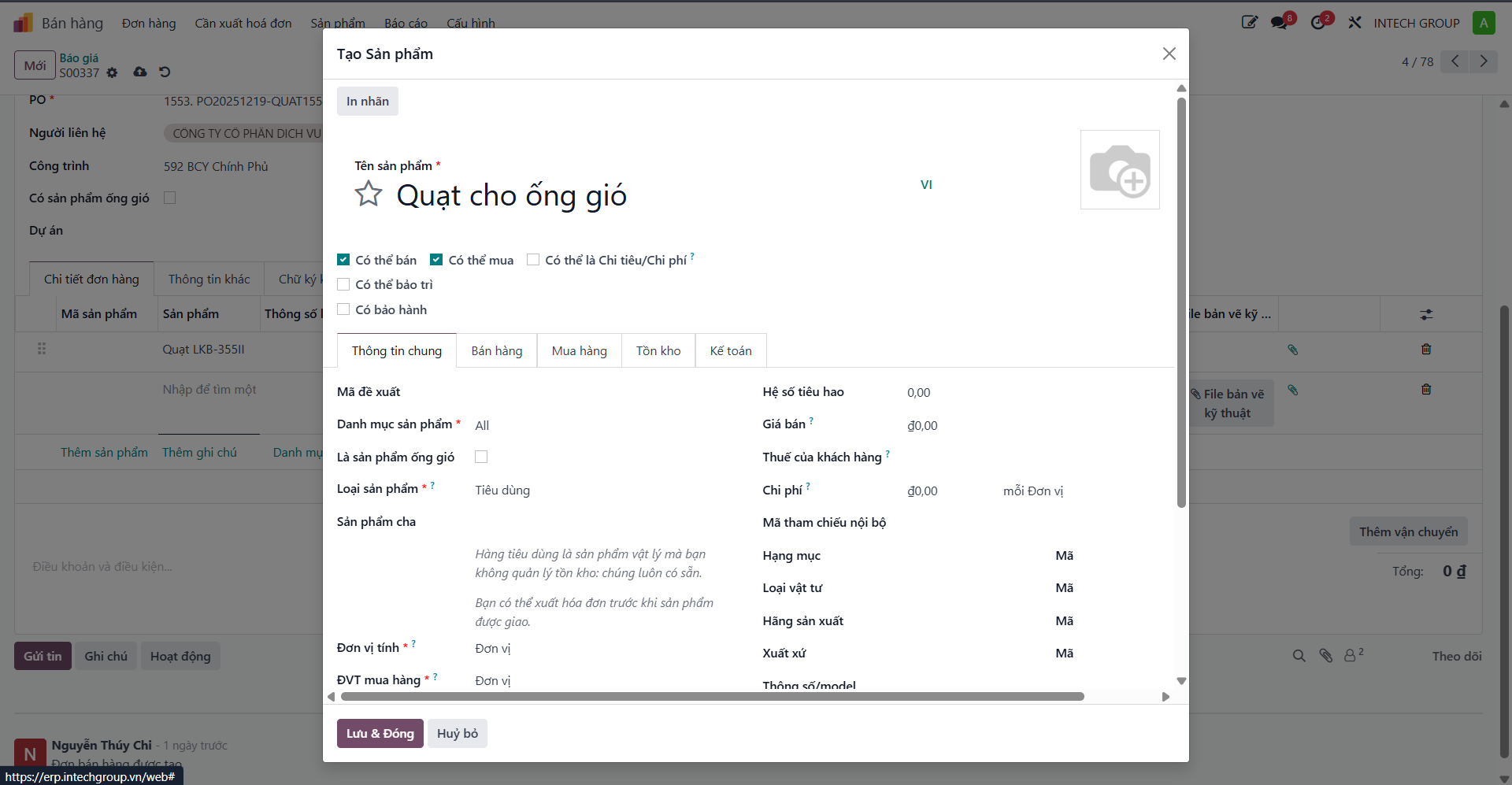
Task: Switch to Kế toán tab
Action: 731,351
